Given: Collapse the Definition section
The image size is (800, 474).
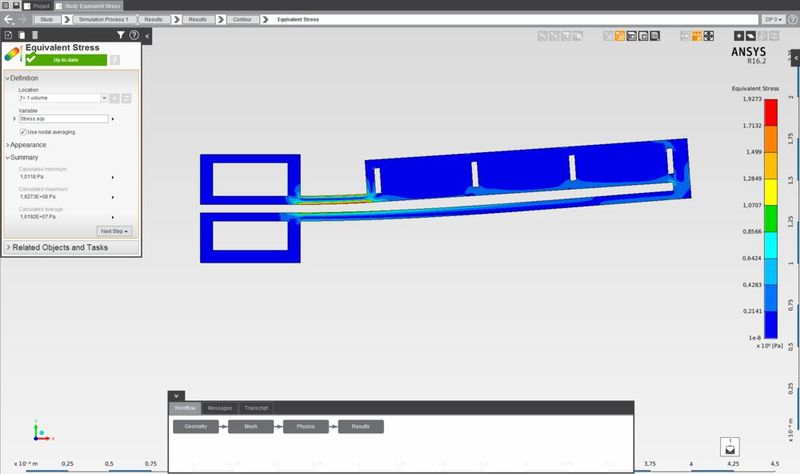Looking at the screenshot, I should pos(7,78).
